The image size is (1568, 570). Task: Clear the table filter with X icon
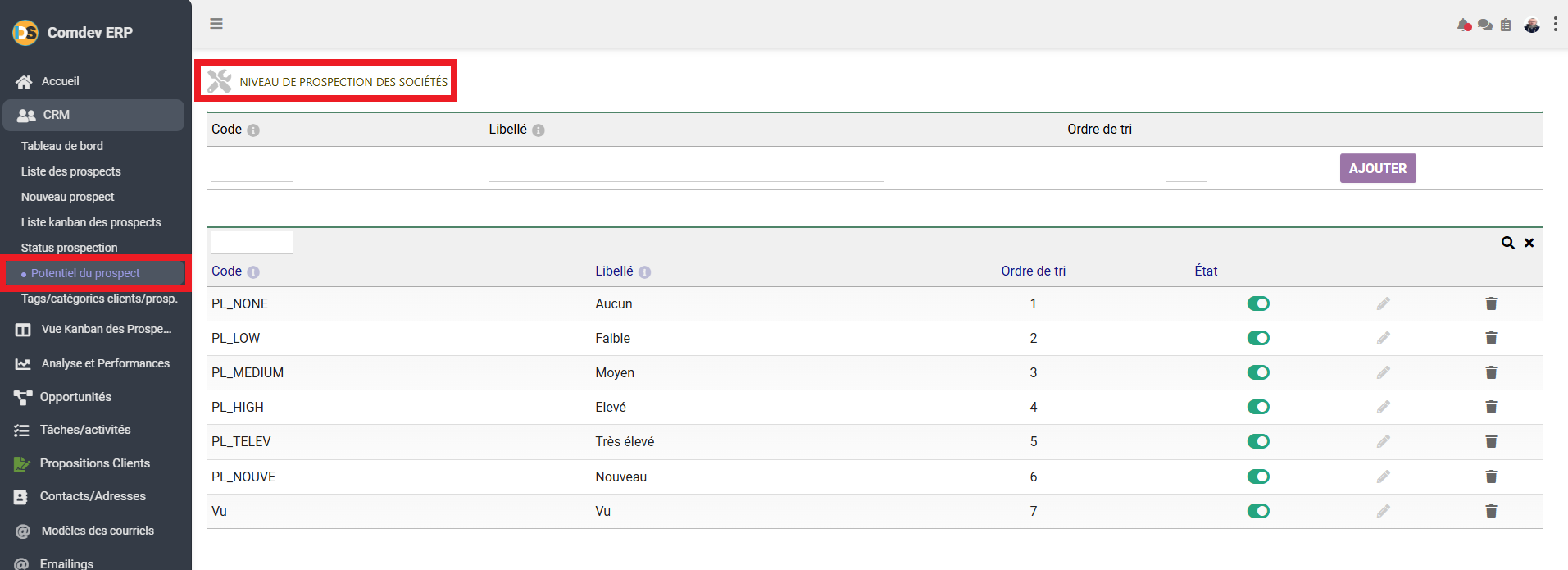point(1529,243)
